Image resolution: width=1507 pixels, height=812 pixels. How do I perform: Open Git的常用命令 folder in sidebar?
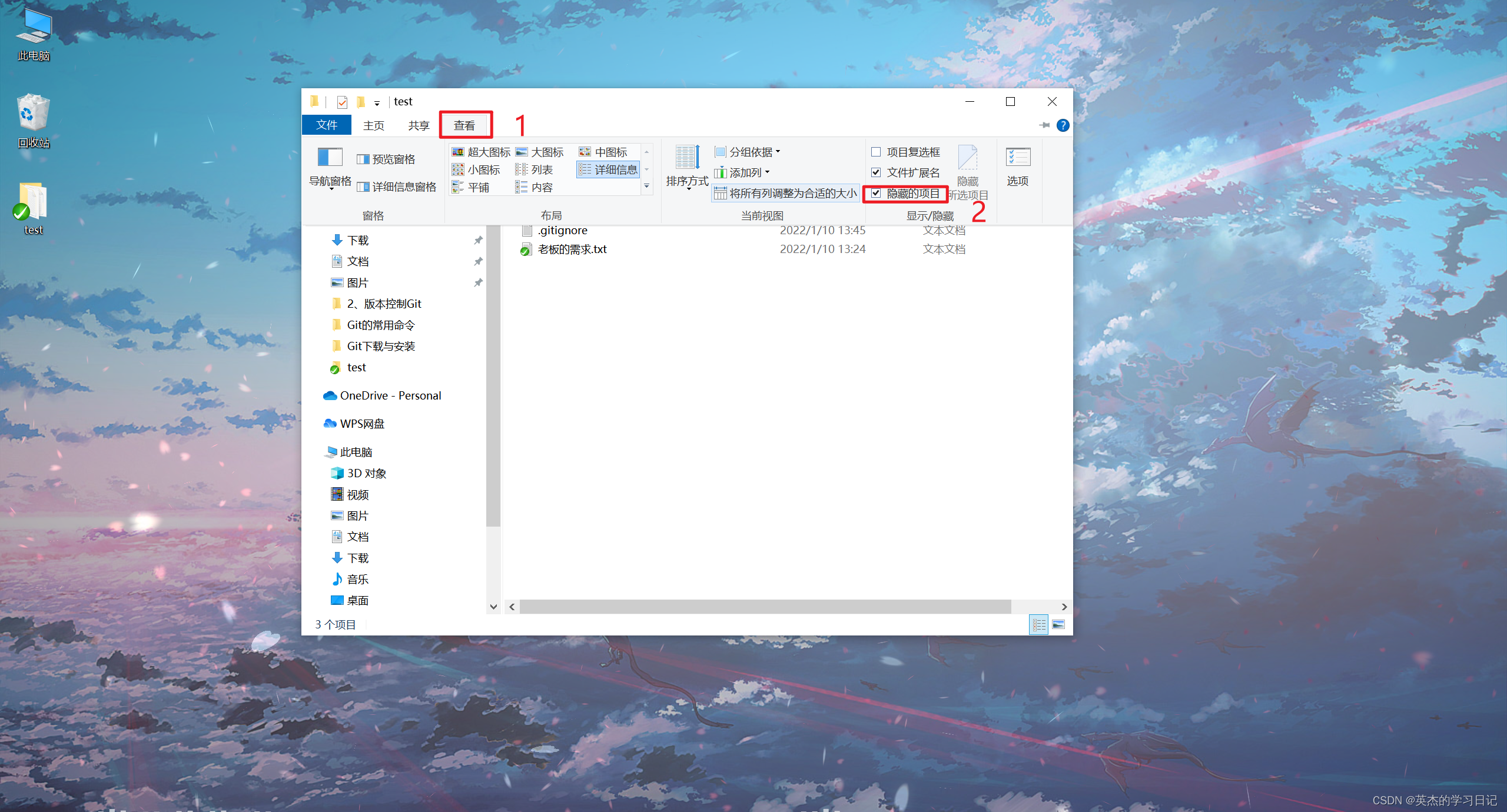pyautogui.click(x=373, y=325)
